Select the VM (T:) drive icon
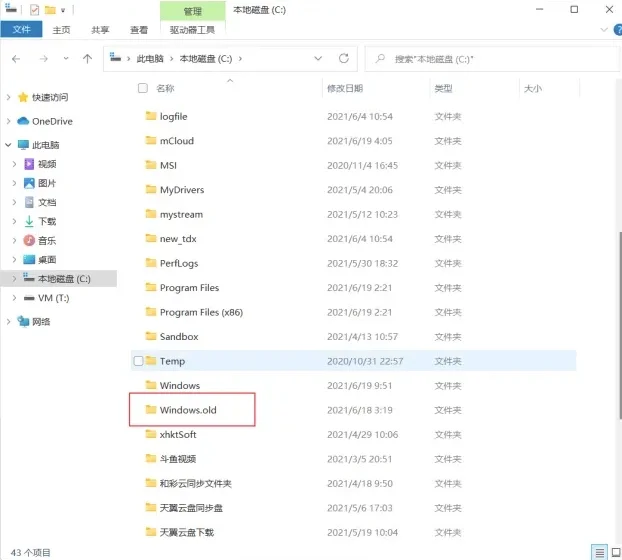The image size is (622, 560). 29,298
